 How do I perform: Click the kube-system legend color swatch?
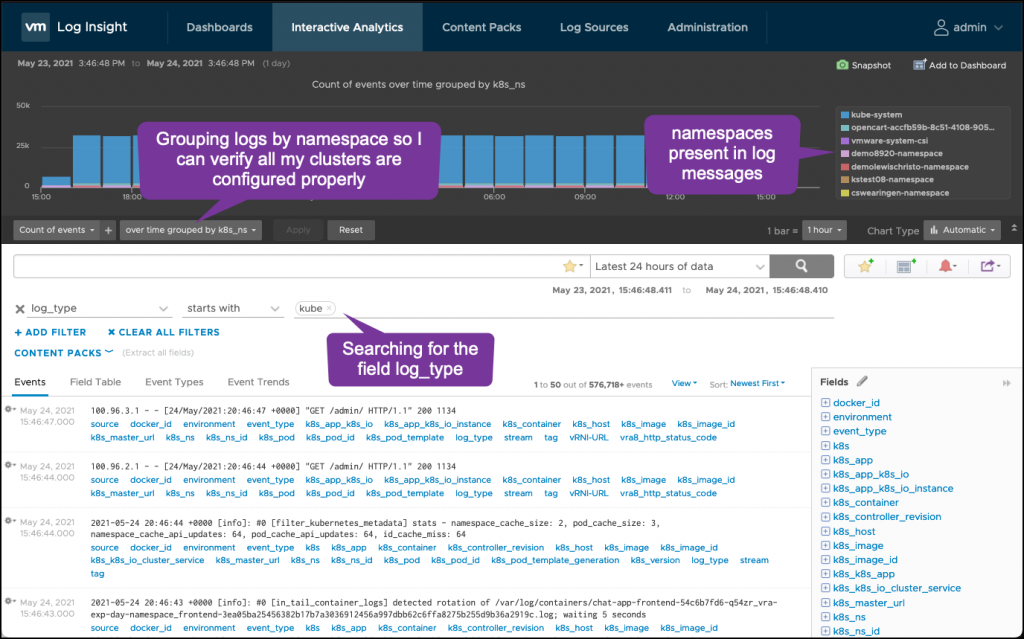(x=845, y=115)
